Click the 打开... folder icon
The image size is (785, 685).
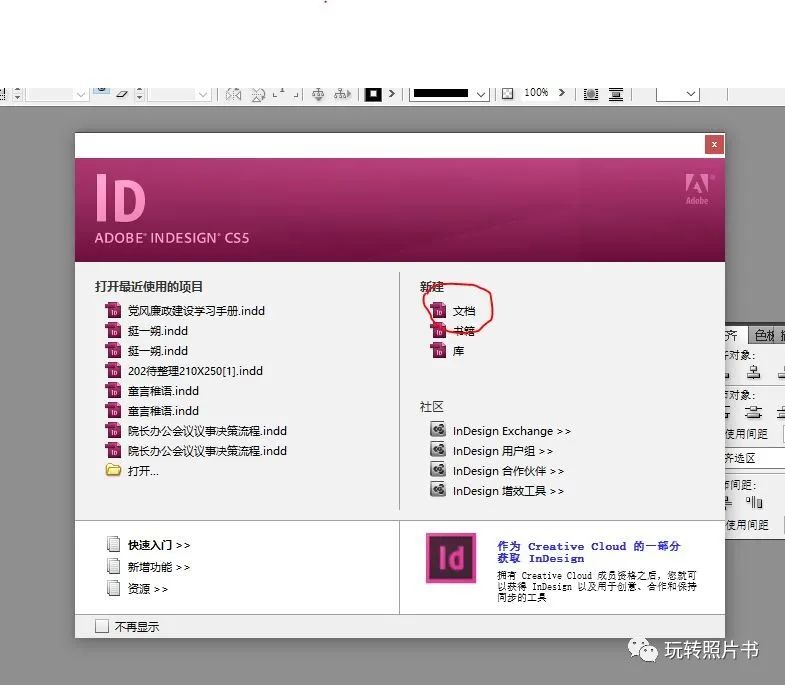(x=113, y=471)
